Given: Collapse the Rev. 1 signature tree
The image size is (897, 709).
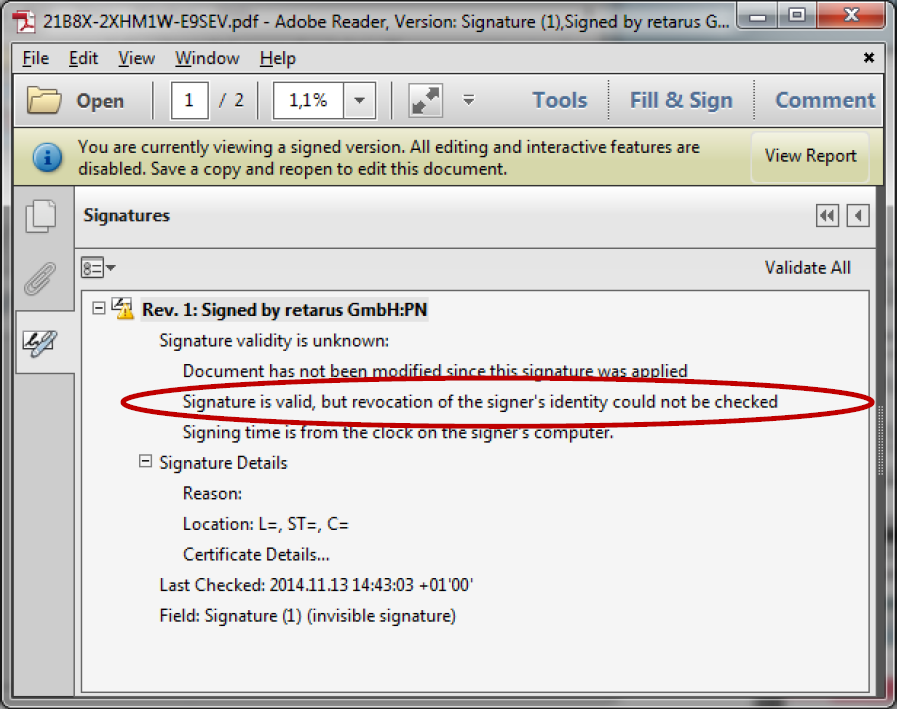Looking at the screenshot, I should pyautogui.click(x=98, y=309).
